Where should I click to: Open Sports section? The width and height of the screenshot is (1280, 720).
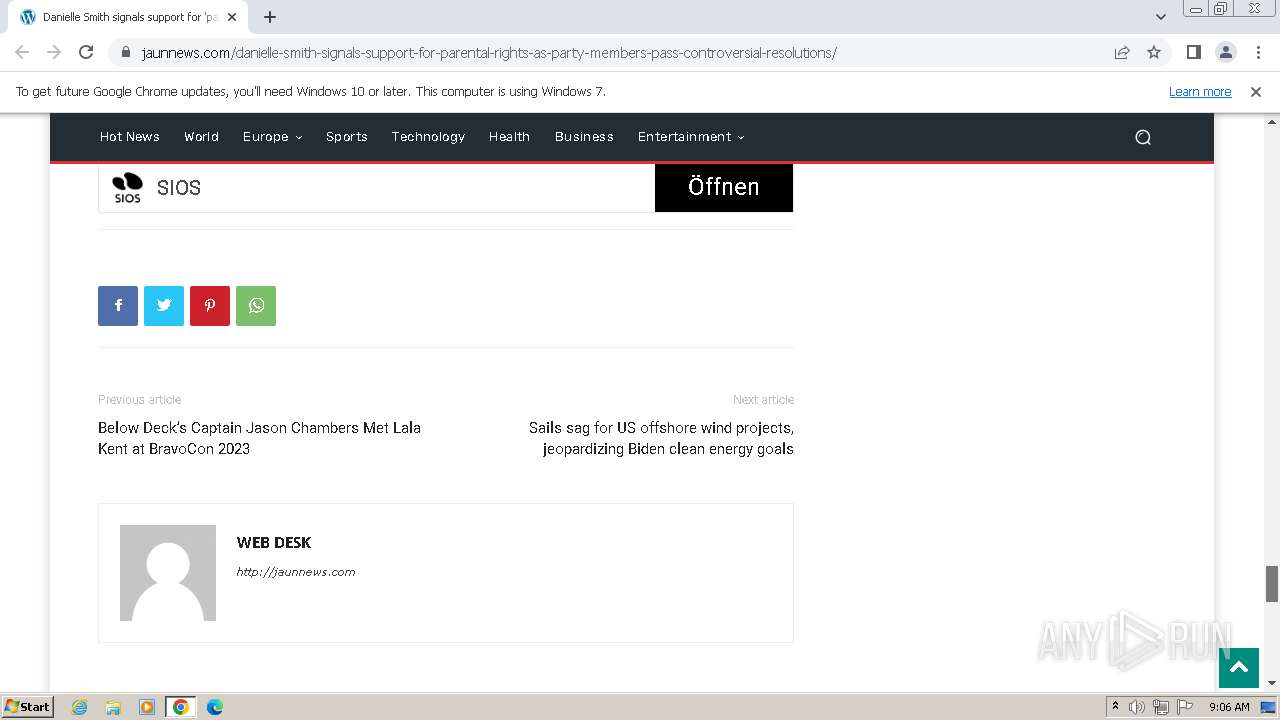click(347, 137)
